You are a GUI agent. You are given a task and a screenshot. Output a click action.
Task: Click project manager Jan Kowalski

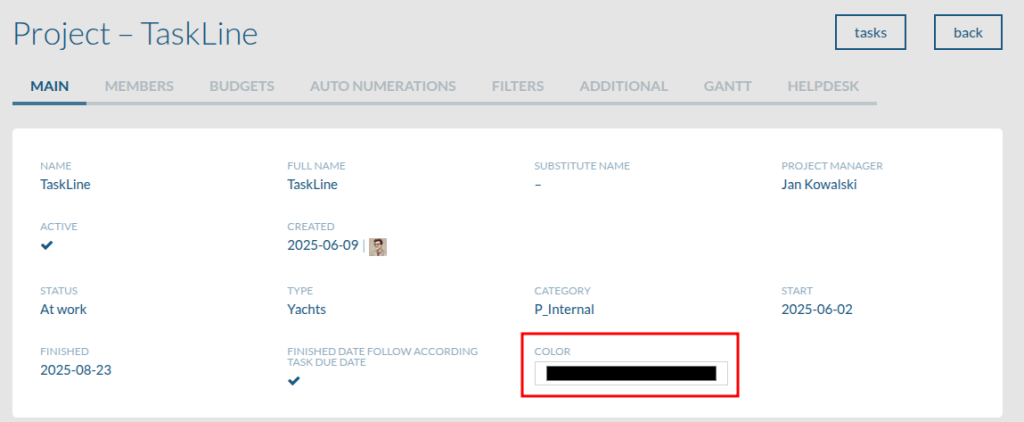coord(819,184)
